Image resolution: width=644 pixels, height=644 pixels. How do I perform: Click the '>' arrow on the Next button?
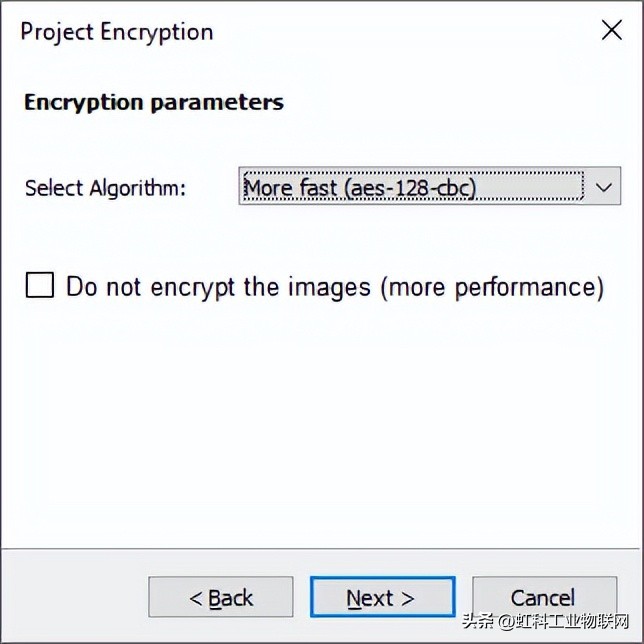pyautogui.click(x=407, y=598)
